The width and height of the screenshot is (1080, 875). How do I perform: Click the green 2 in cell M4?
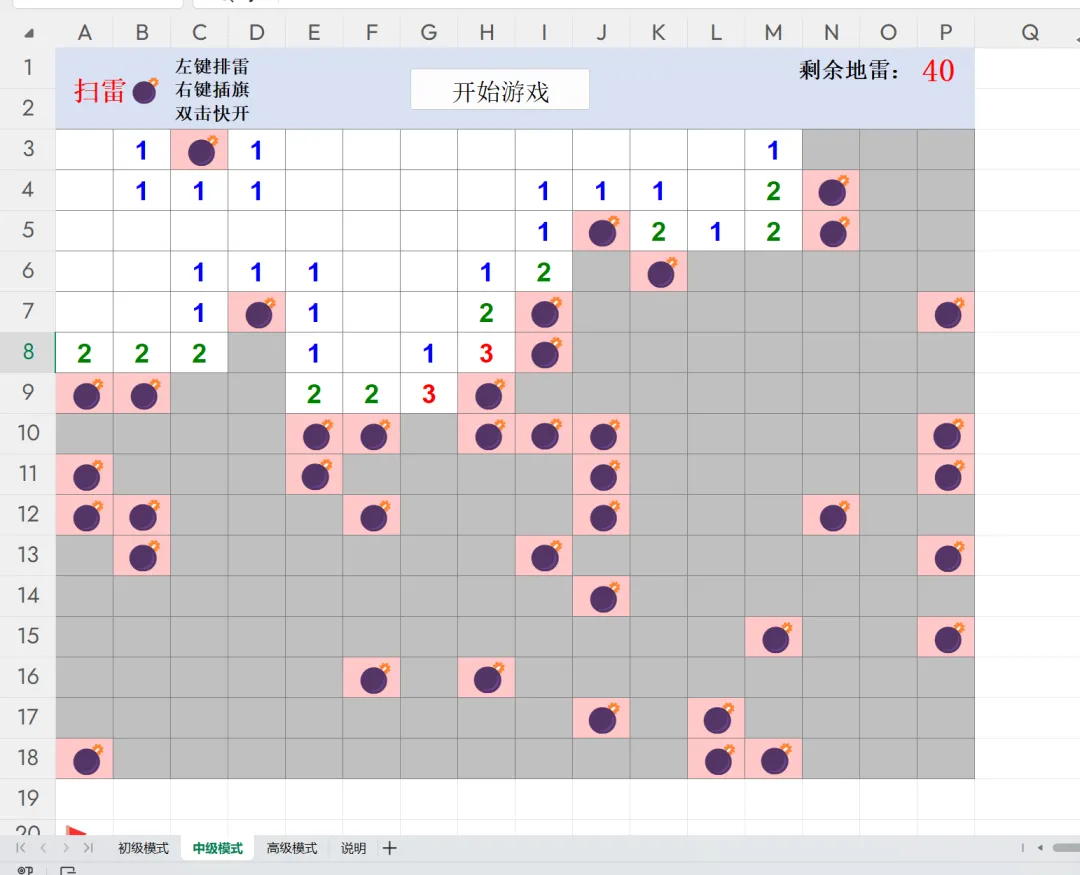tap(773, 191)
